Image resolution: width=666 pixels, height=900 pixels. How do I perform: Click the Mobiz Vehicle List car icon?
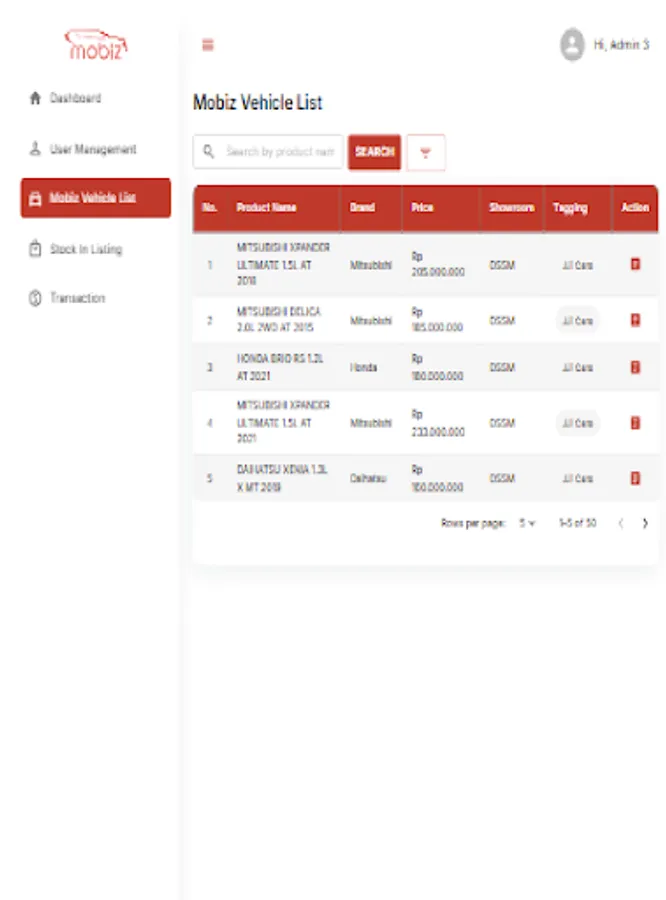coord(35,199)
